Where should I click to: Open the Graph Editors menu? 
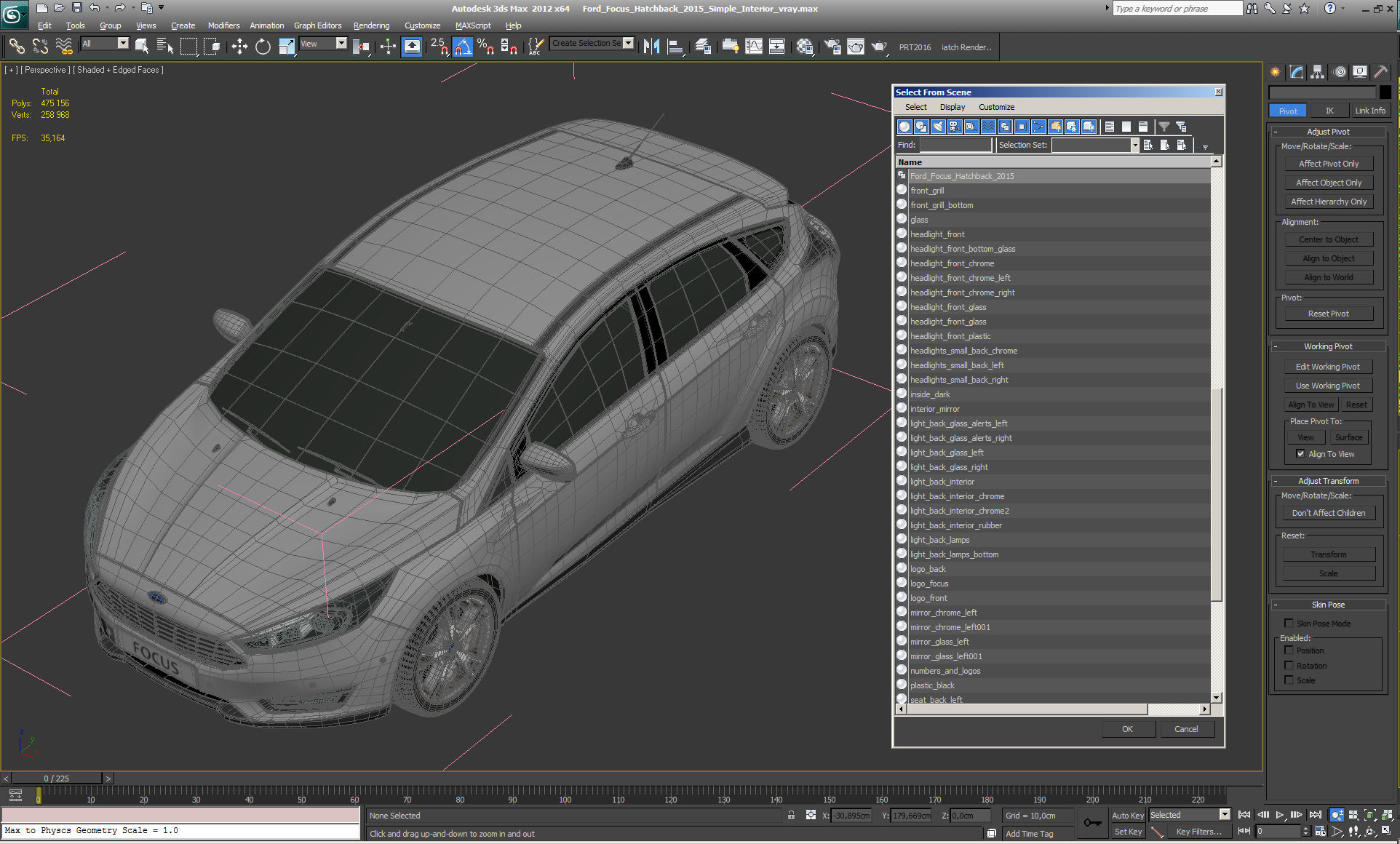pos(317,25)
